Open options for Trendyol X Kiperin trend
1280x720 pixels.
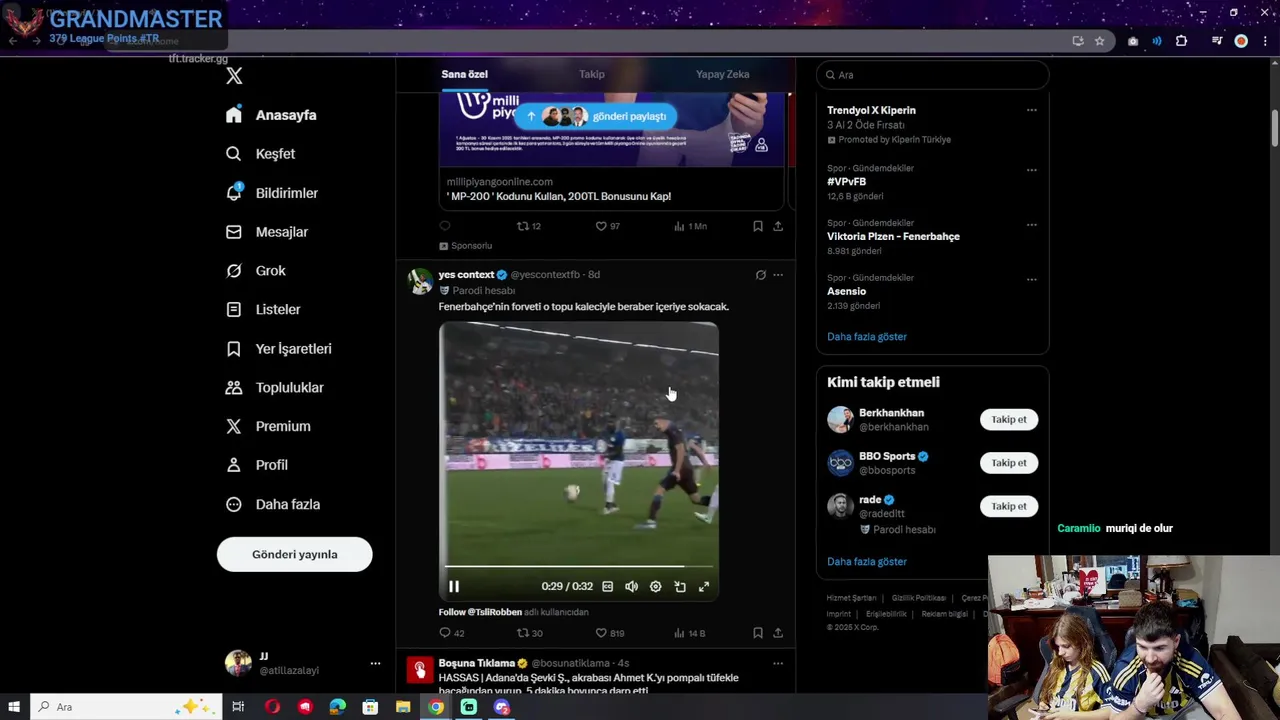(x=1031, y=110)
